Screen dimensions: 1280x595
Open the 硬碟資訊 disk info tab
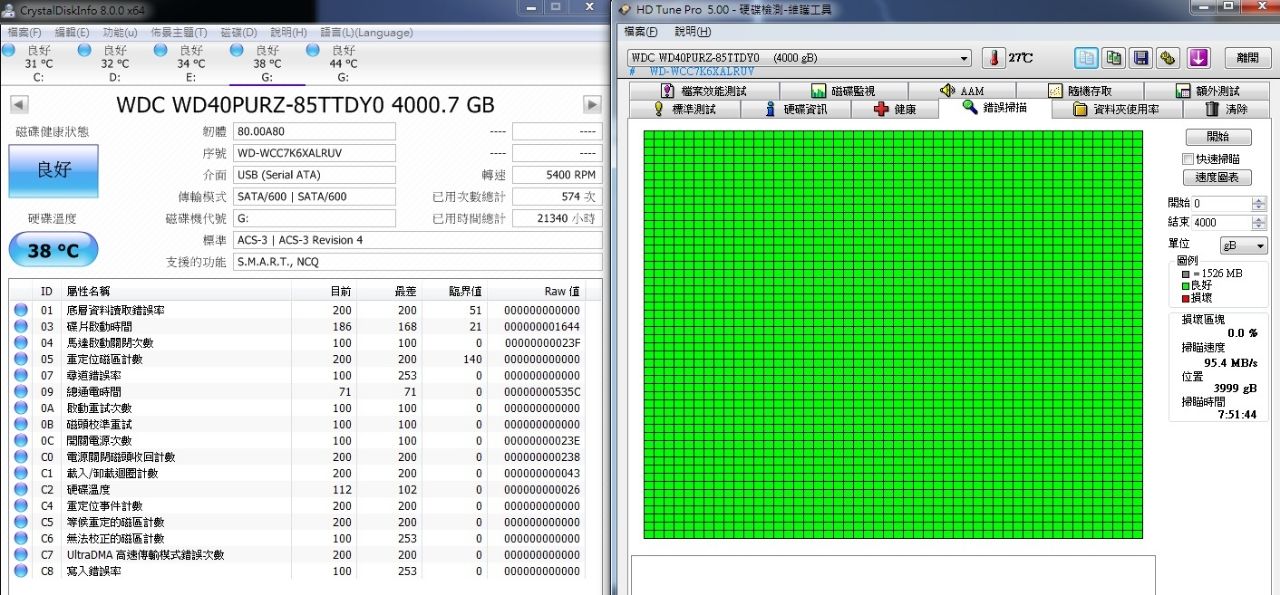pyautogui.click(x=796, y=109)
